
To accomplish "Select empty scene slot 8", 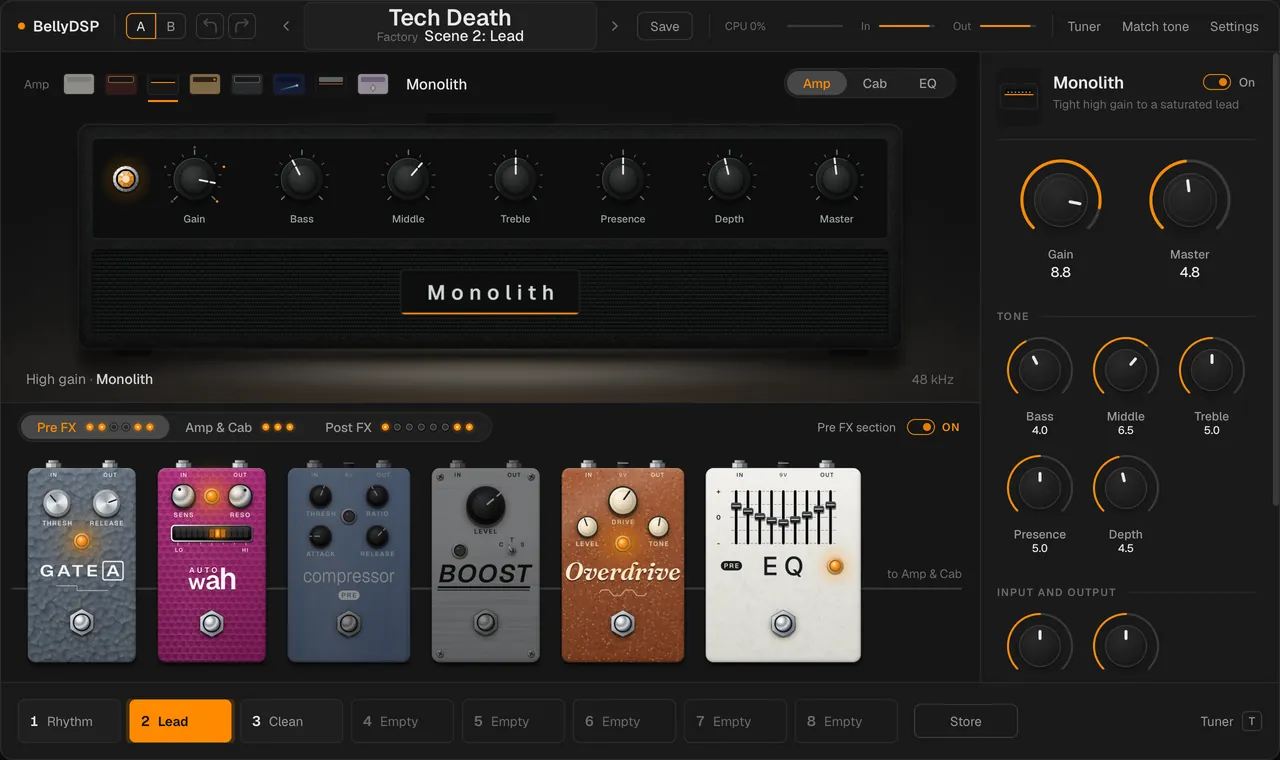I will point(846,721).
